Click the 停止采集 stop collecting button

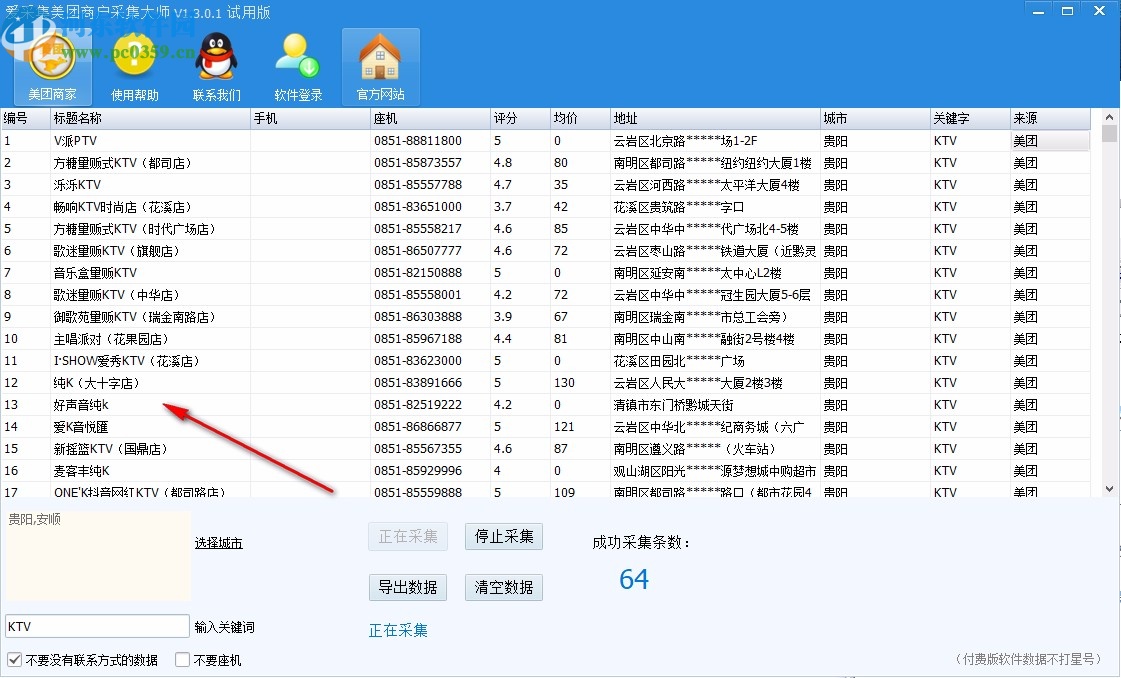click(501, 536)
